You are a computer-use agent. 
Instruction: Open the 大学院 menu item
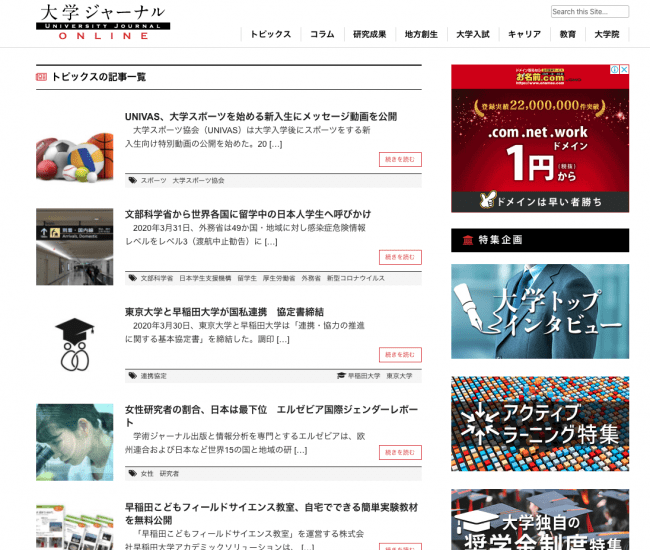pyautogui.click(x=606, y=34)
